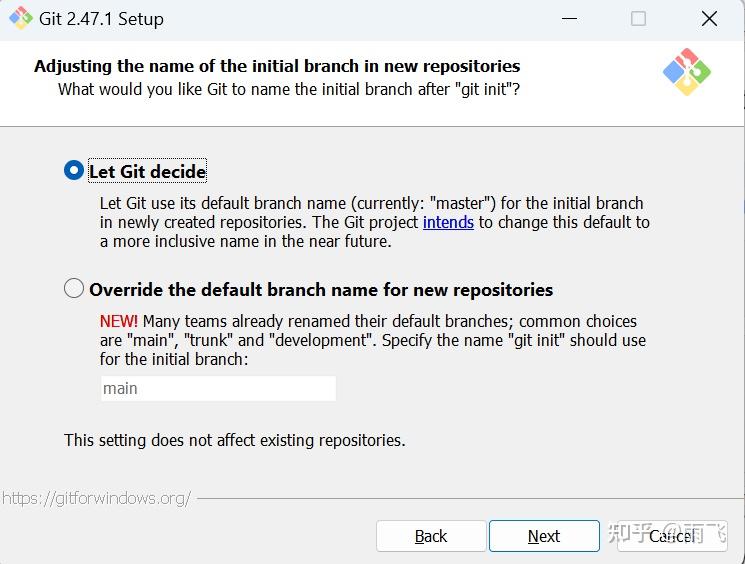The height and width of the screenshot is (564, 745).
Task: Choose the "Override the default branch name" radio option
Action: 74,289
